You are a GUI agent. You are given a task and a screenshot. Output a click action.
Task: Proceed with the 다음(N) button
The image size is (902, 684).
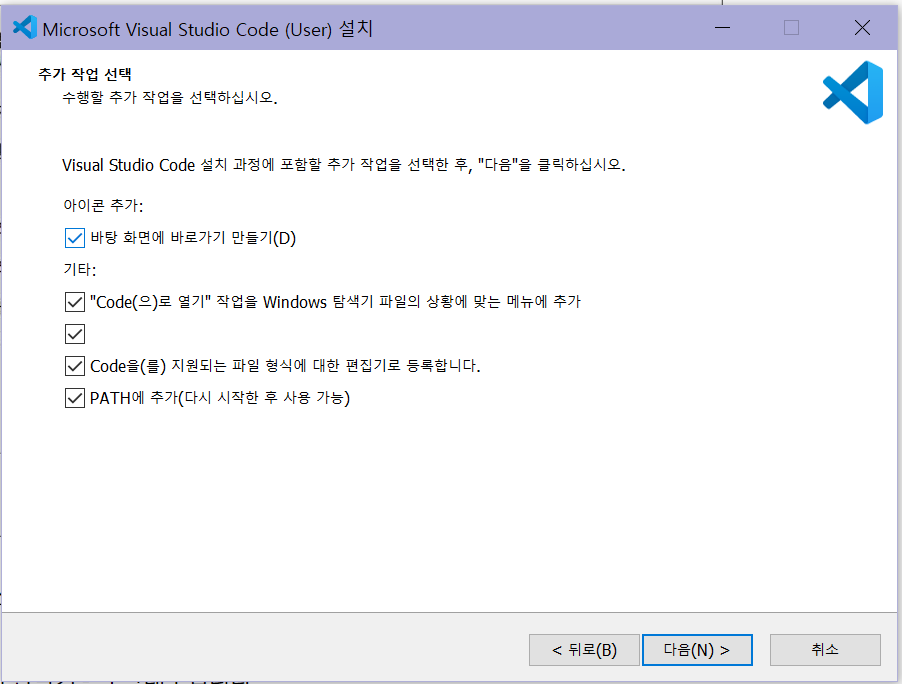point(697,650)
